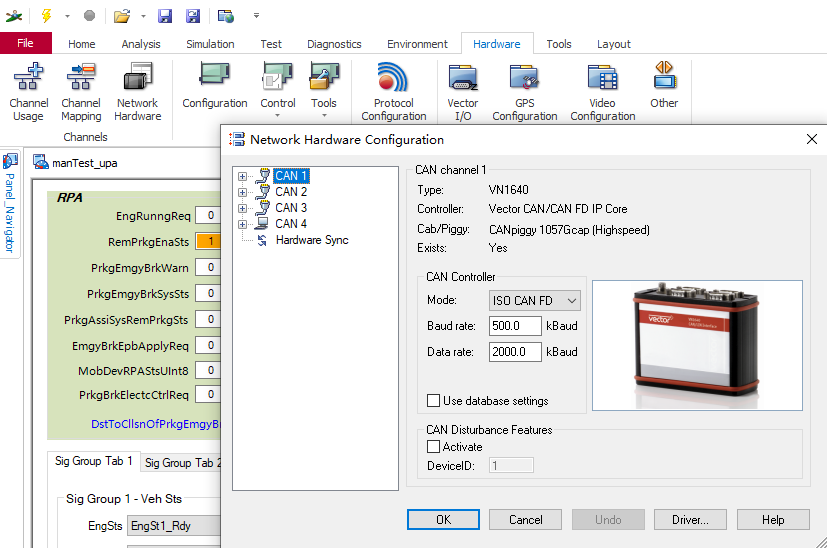
Task: Click the Driver... button
Action: [690, 520]
